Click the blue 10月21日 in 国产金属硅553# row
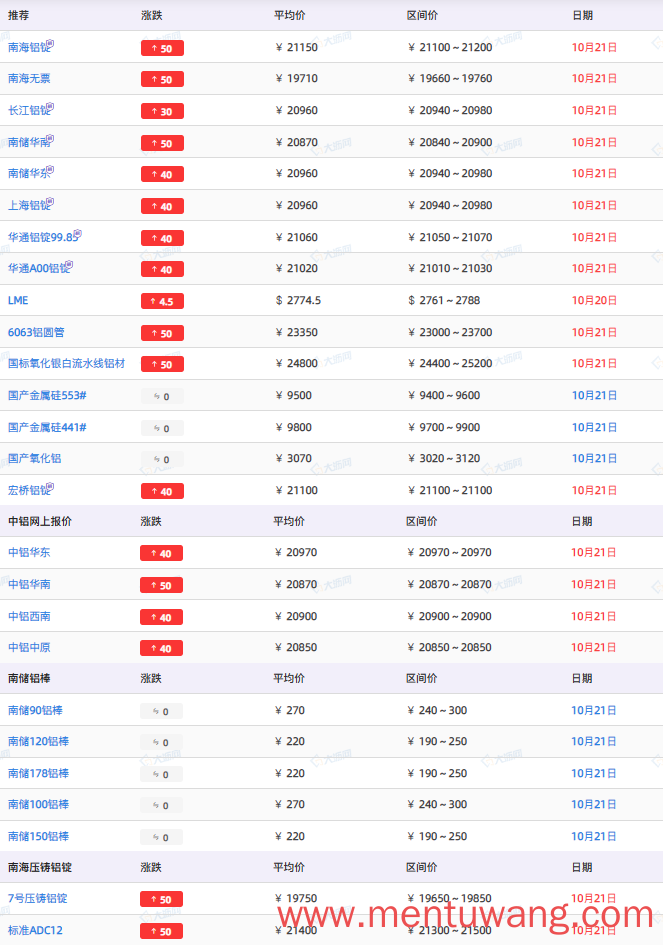663x945 pixels. click(594, 395)
